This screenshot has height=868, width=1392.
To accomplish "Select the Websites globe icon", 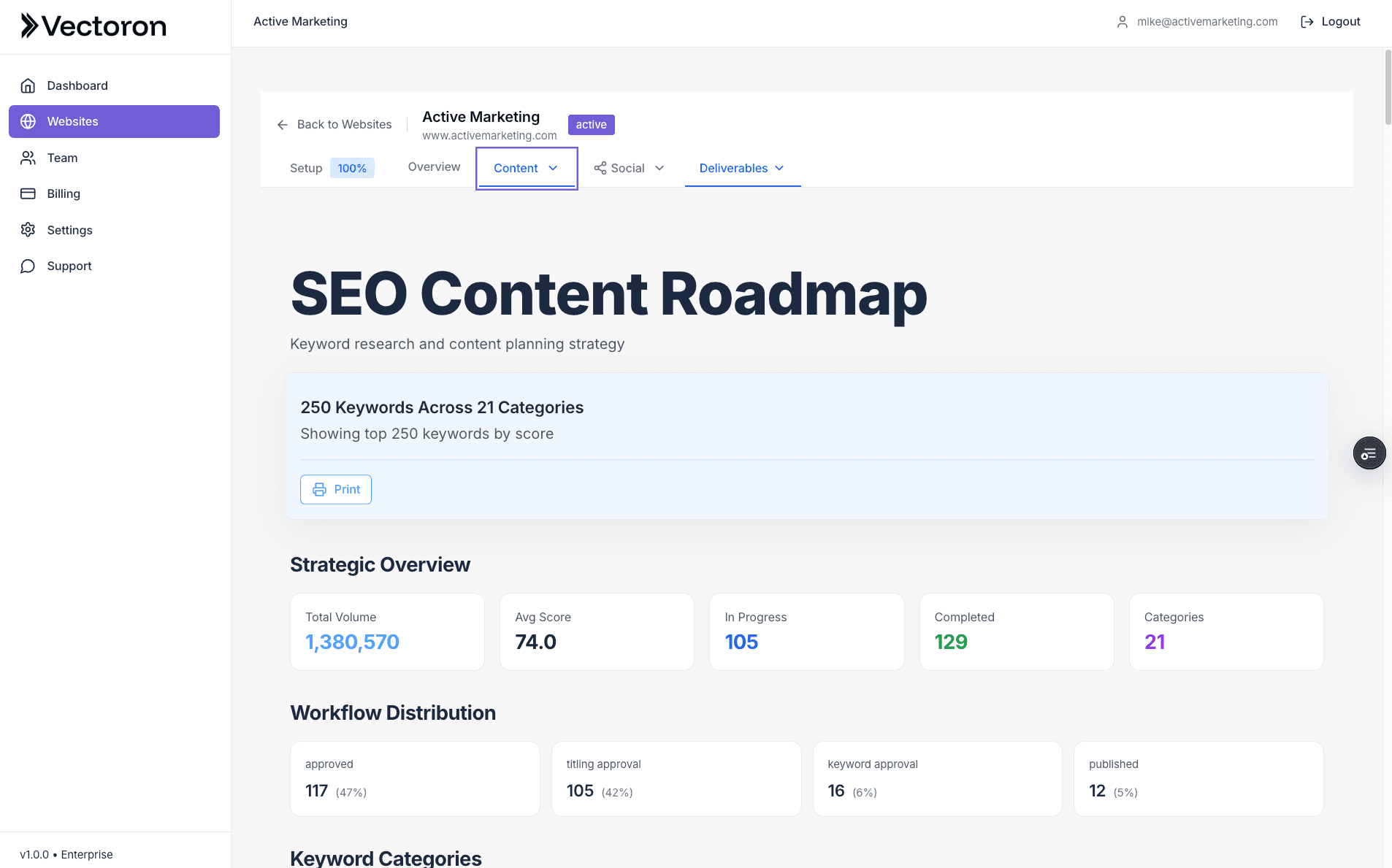I will [28, 121].
